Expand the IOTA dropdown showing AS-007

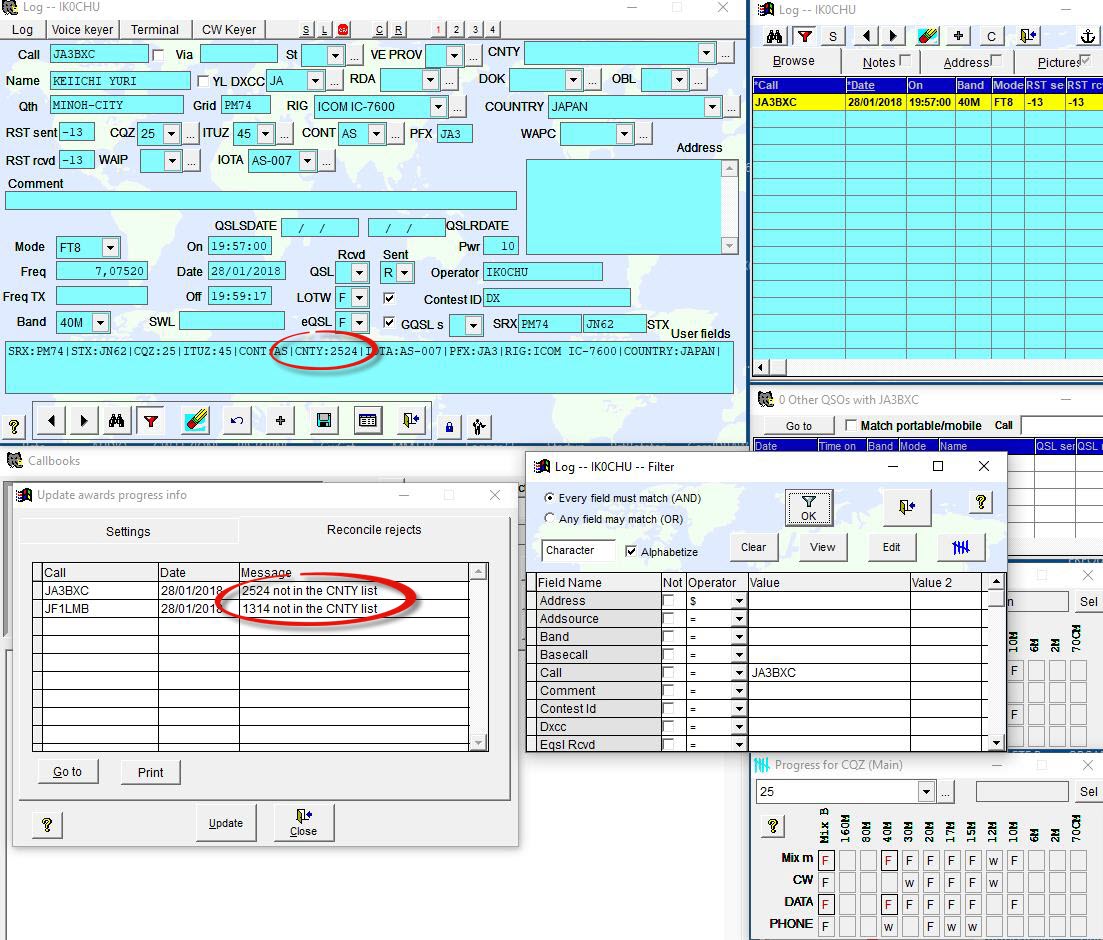tap(307, 161)
